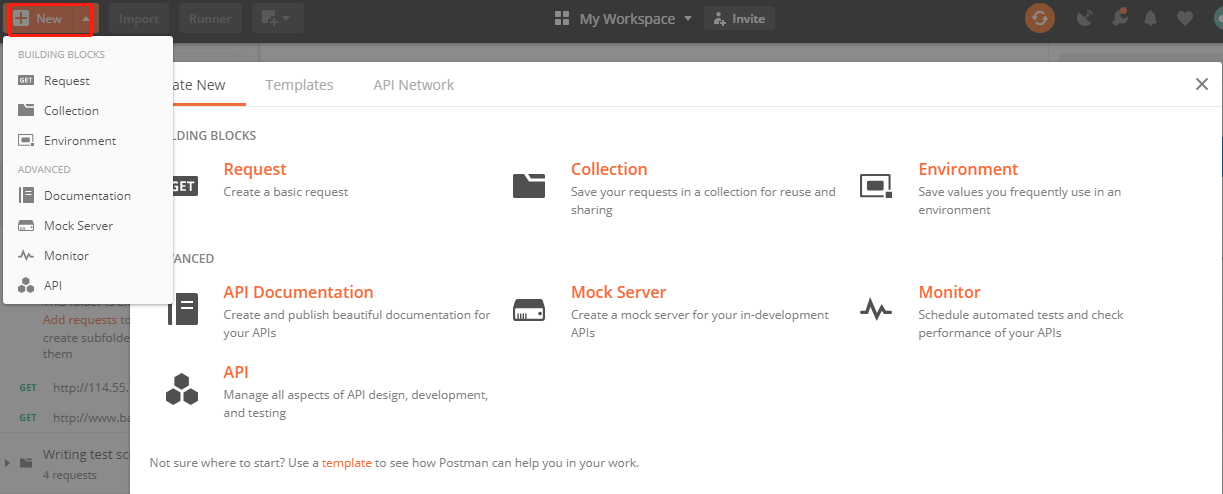
Task: Click the Request heading in the dialog
Action: (255, 169)
